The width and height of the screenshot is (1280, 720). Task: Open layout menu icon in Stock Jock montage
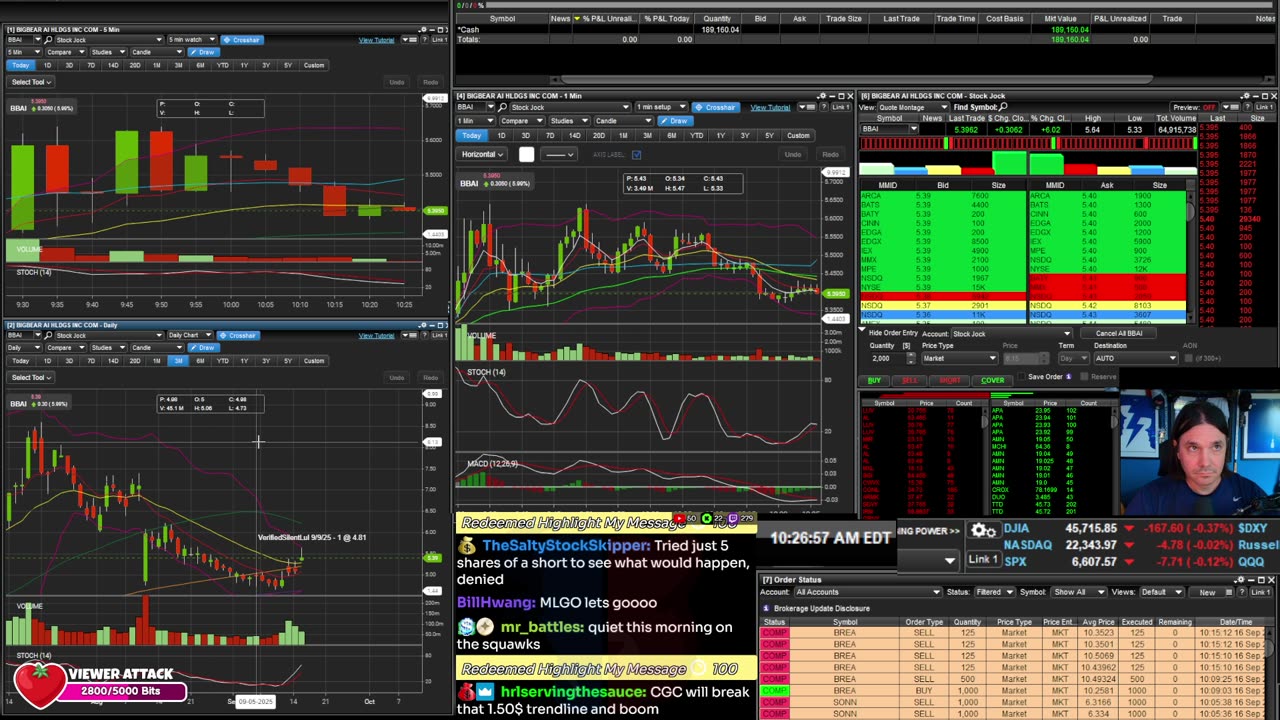[1230, 107]
